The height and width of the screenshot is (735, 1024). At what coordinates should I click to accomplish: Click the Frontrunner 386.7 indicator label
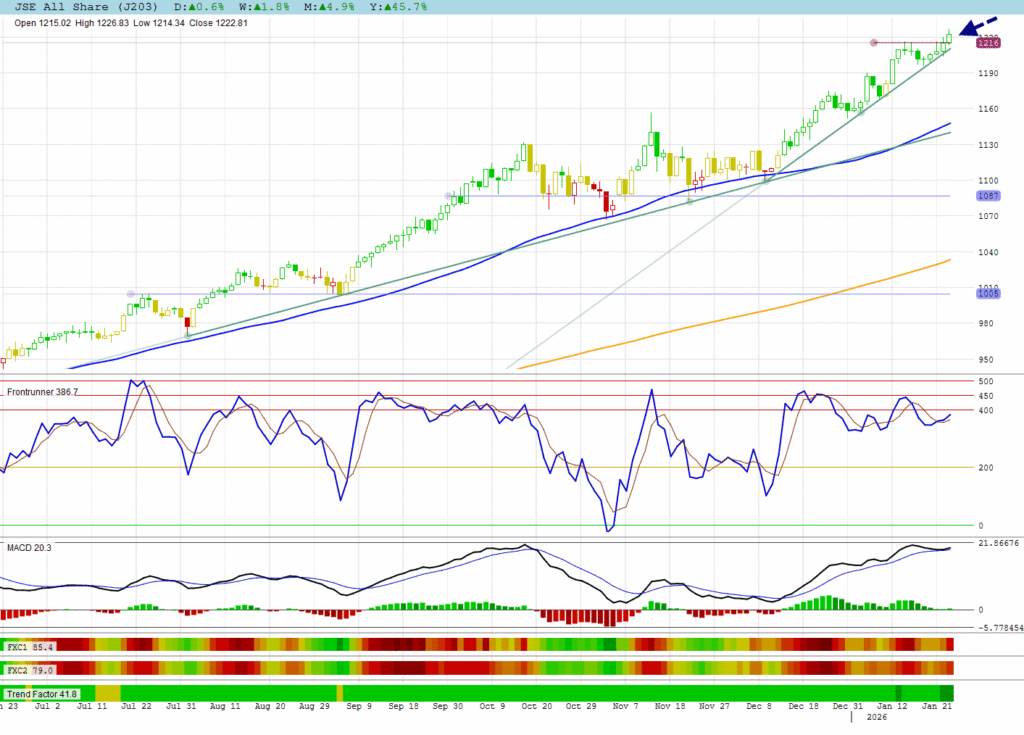pyautogui.click(x=56, y=393)
